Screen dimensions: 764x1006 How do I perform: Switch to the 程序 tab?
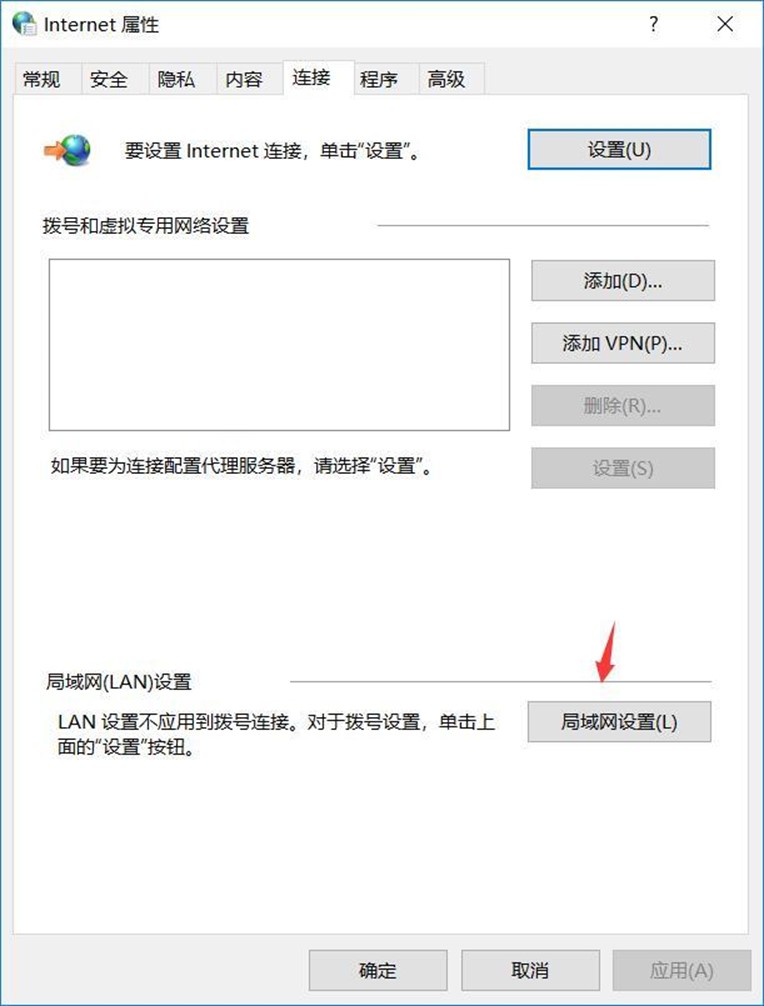(x=379, y=80)
